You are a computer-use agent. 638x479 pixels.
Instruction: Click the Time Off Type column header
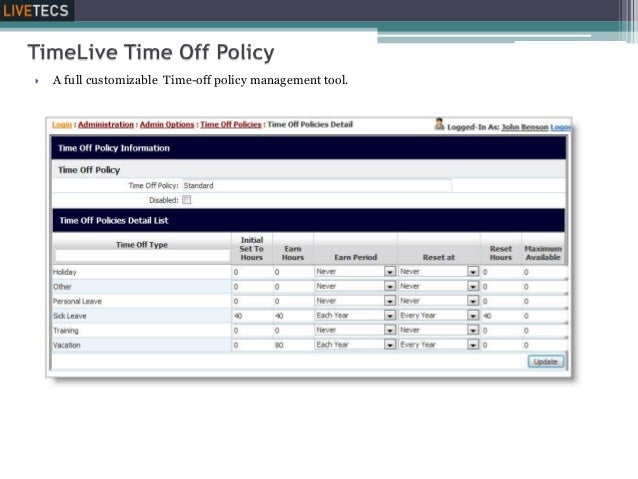point(142,245)
